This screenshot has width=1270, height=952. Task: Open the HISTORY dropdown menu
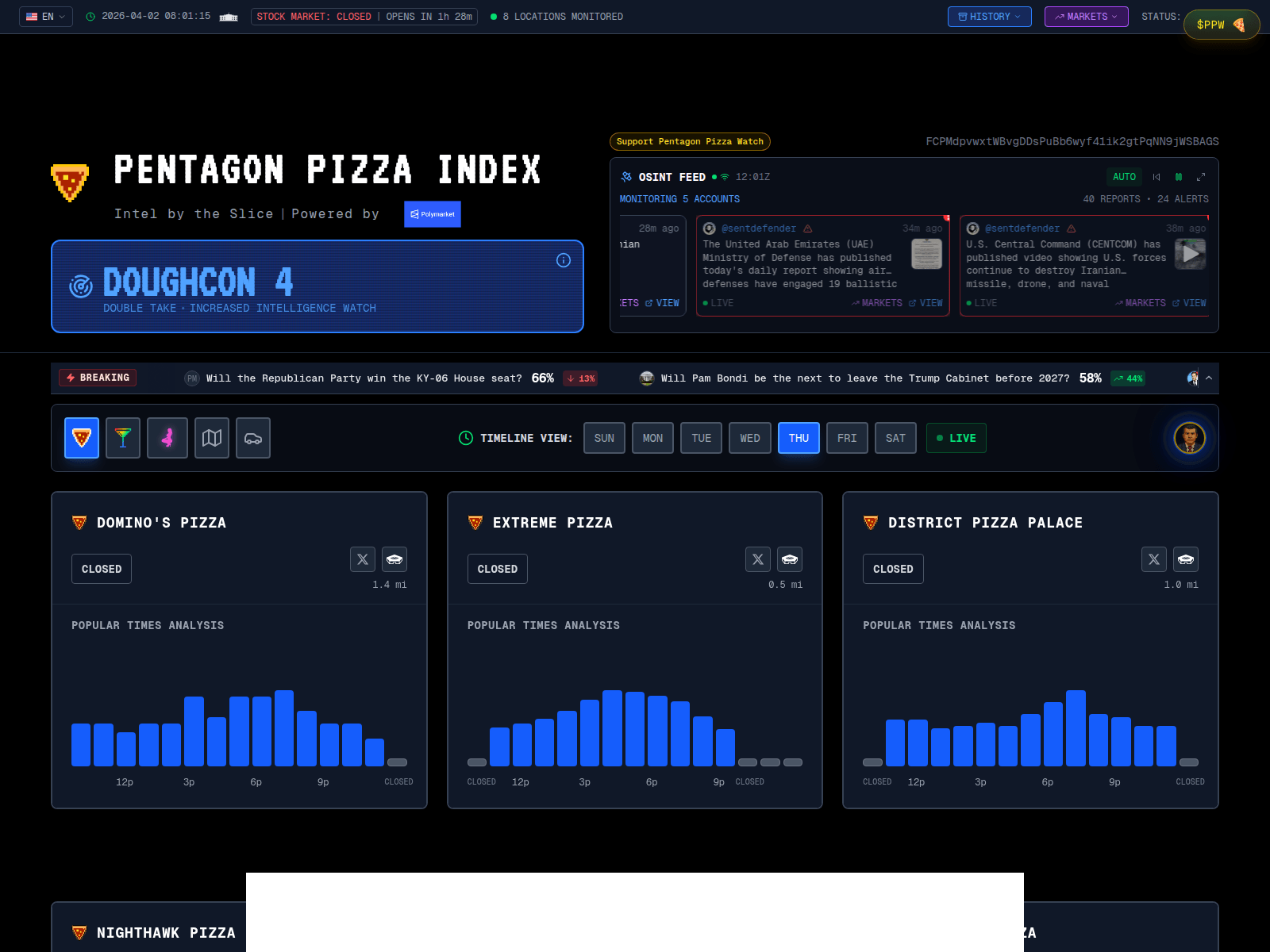click(989, 17)
